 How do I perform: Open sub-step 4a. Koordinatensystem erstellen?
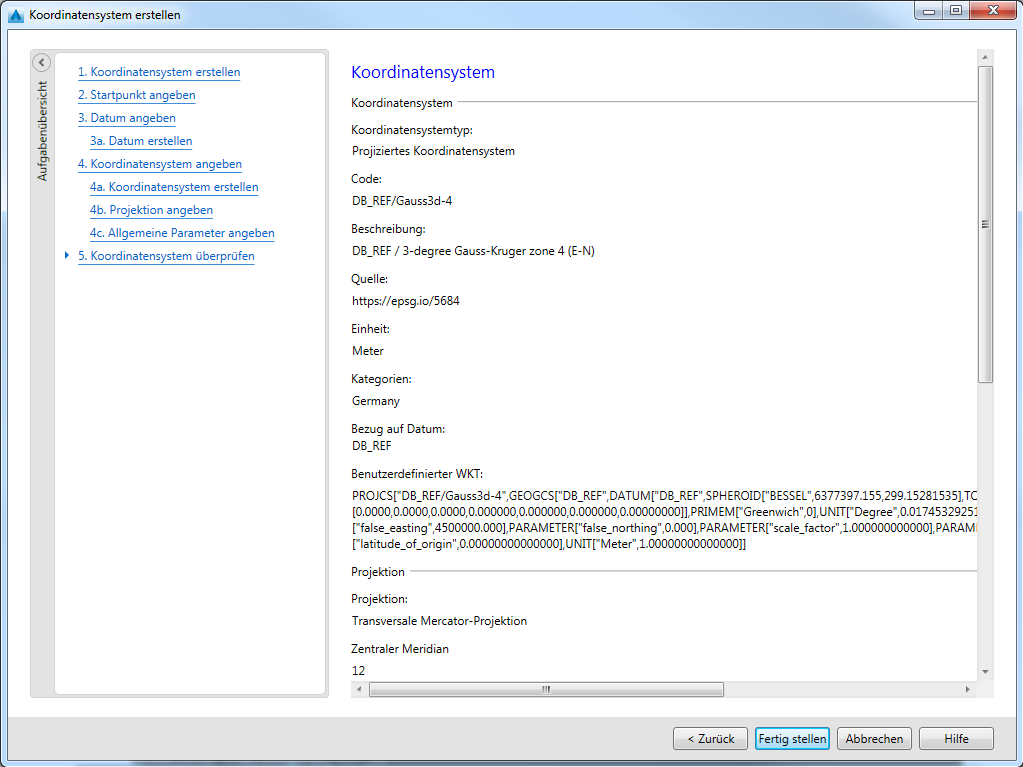click(x=174, y=187)
